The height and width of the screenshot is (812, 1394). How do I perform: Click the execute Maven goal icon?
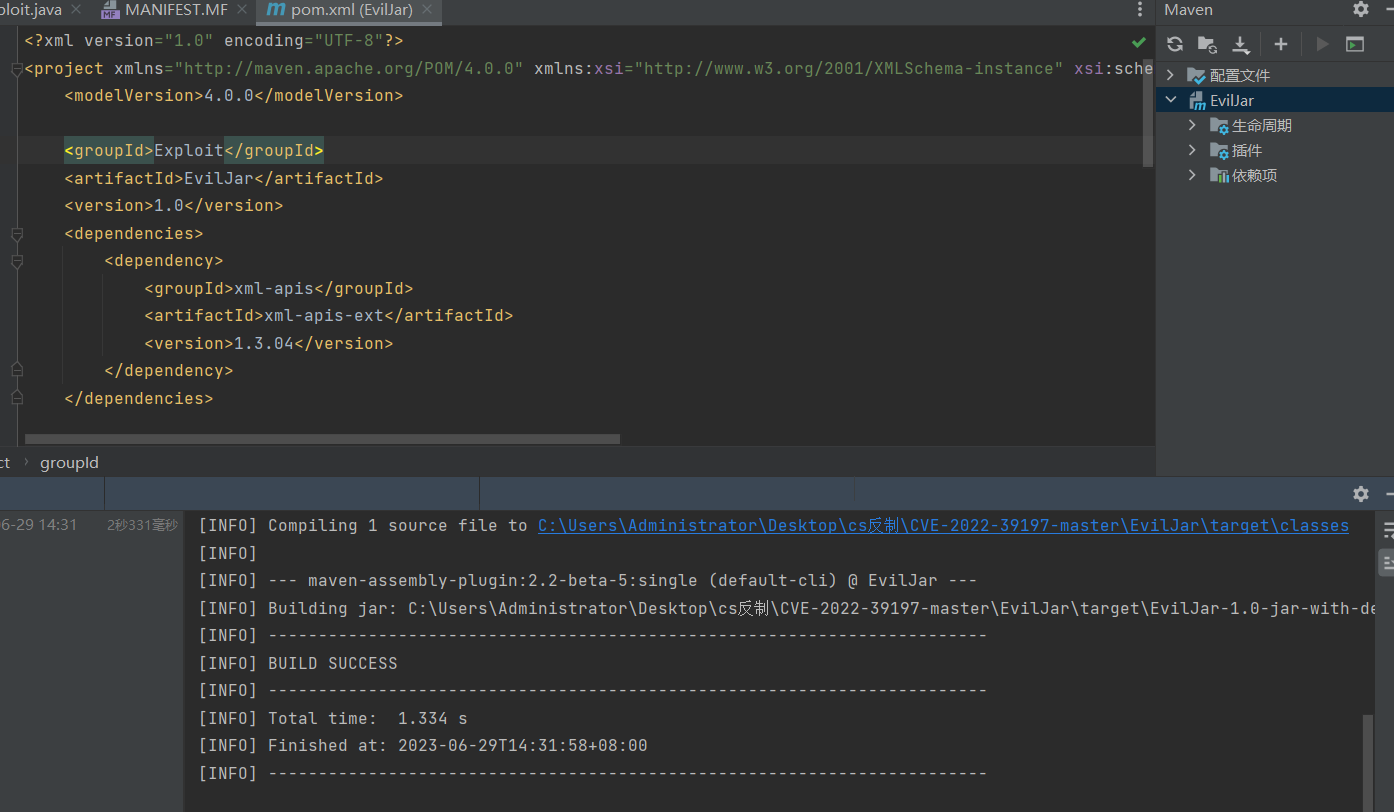click(x=1355, y=44)
